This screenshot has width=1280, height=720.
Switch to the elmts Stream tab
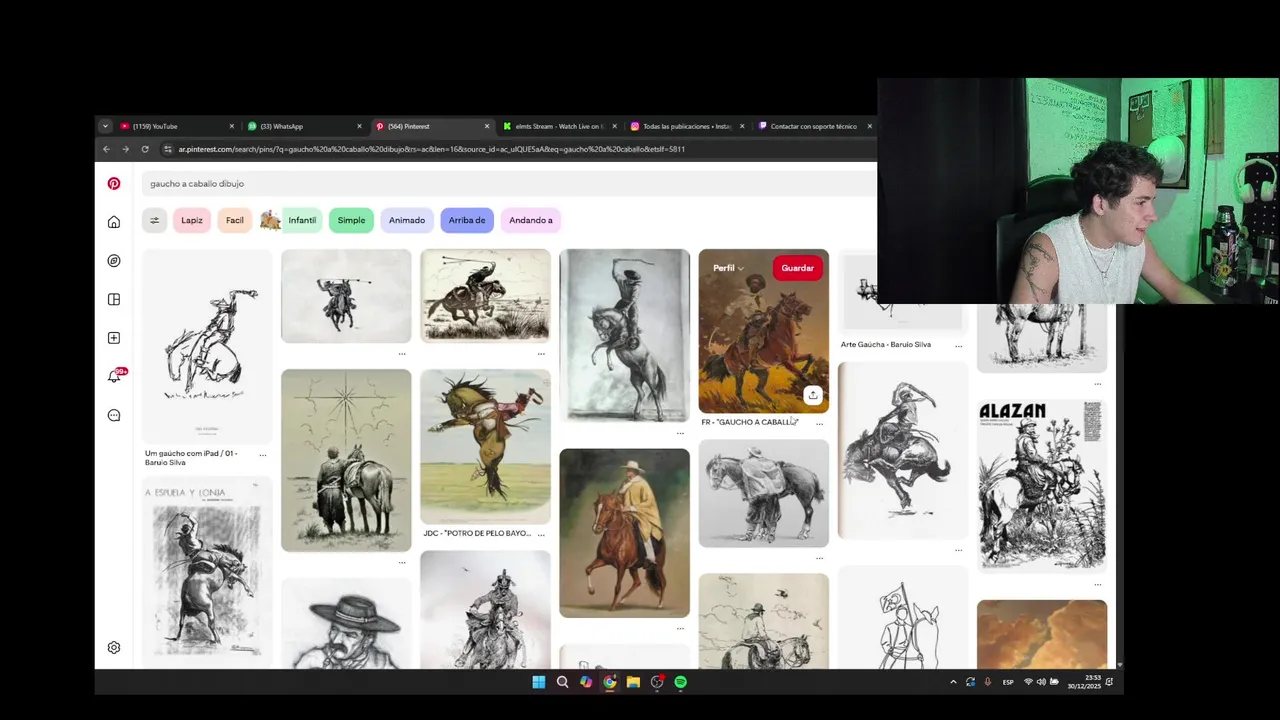[x=560, y=126]
